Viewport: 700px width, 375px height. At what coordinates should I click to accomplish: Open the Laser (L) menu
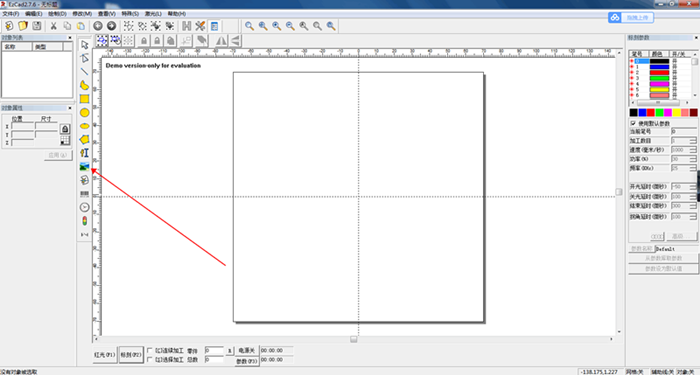click(x=153, y=14)
